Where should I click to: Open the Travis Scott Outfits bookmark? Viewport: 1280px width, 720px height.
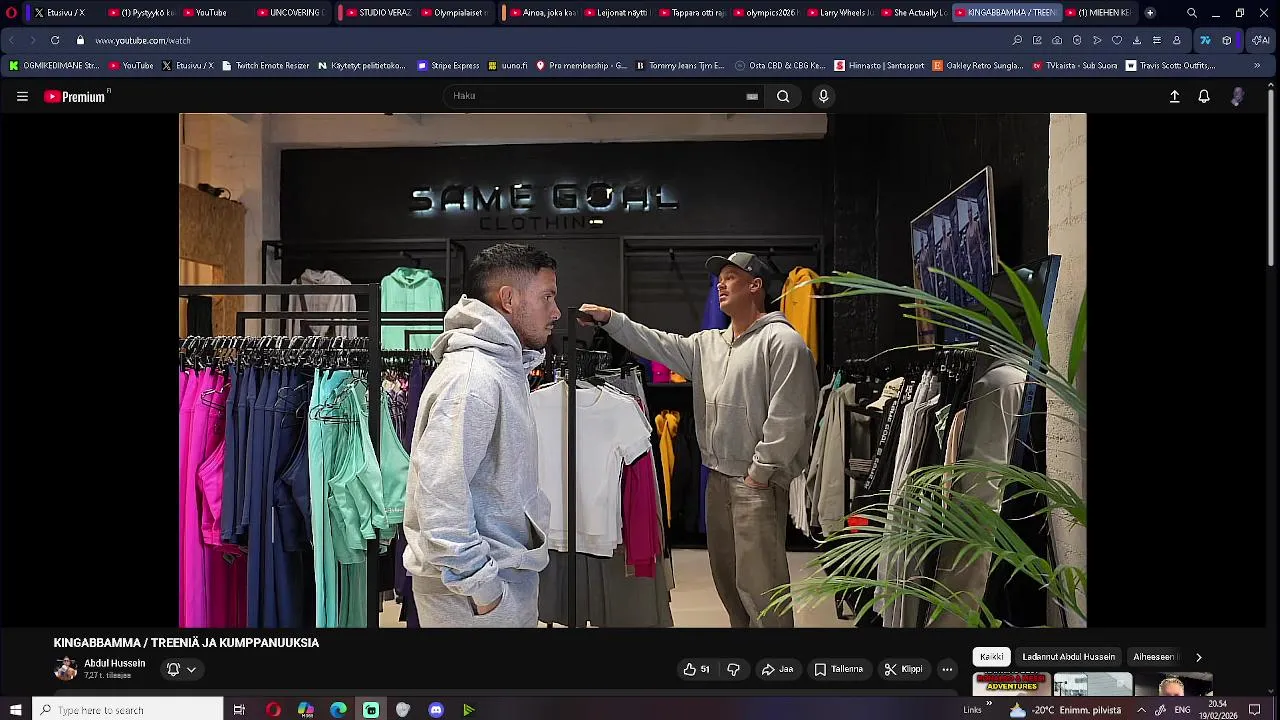pos(1170,66)
